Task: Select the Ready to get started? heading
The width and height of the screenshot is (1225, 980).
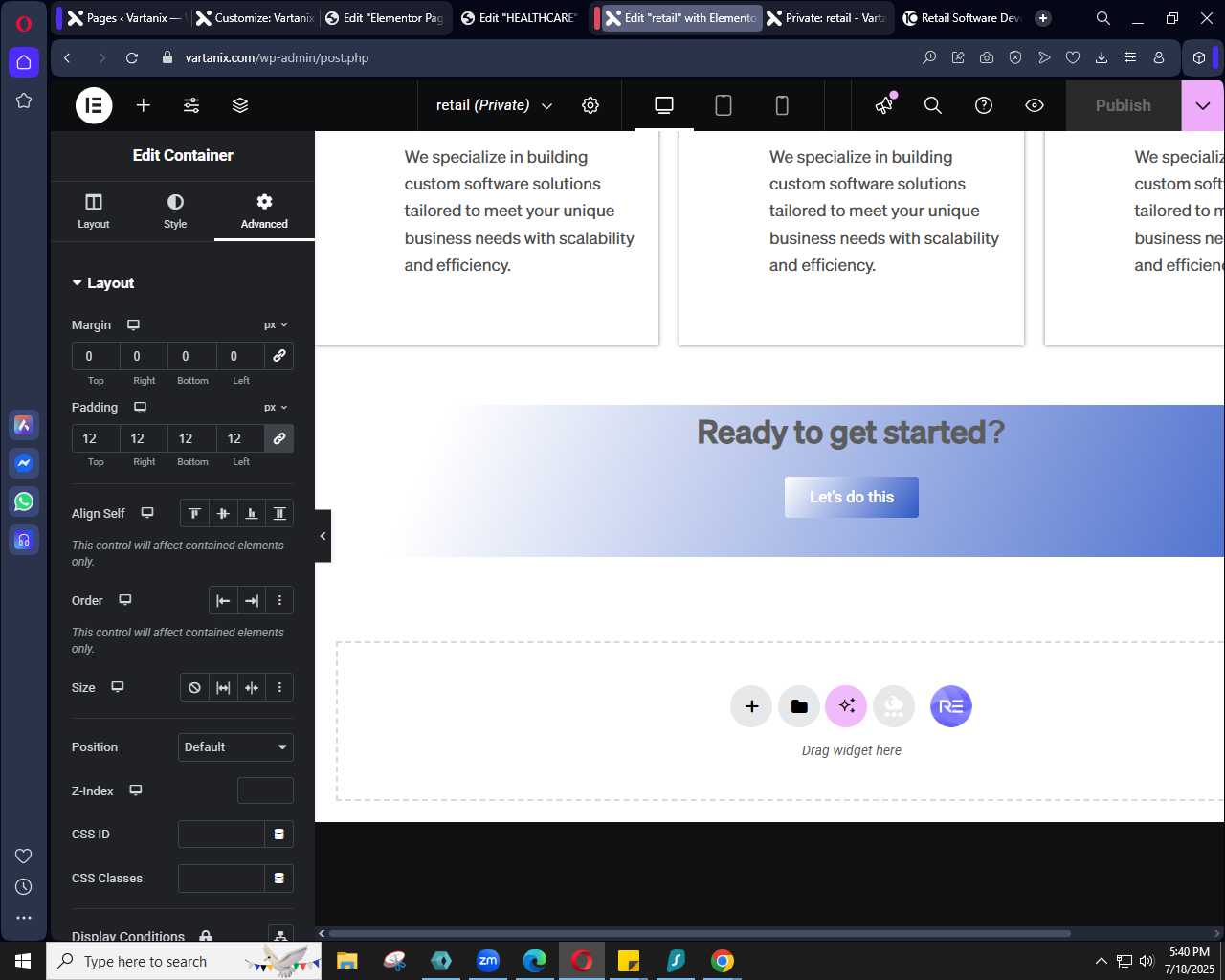Action: 851,433
